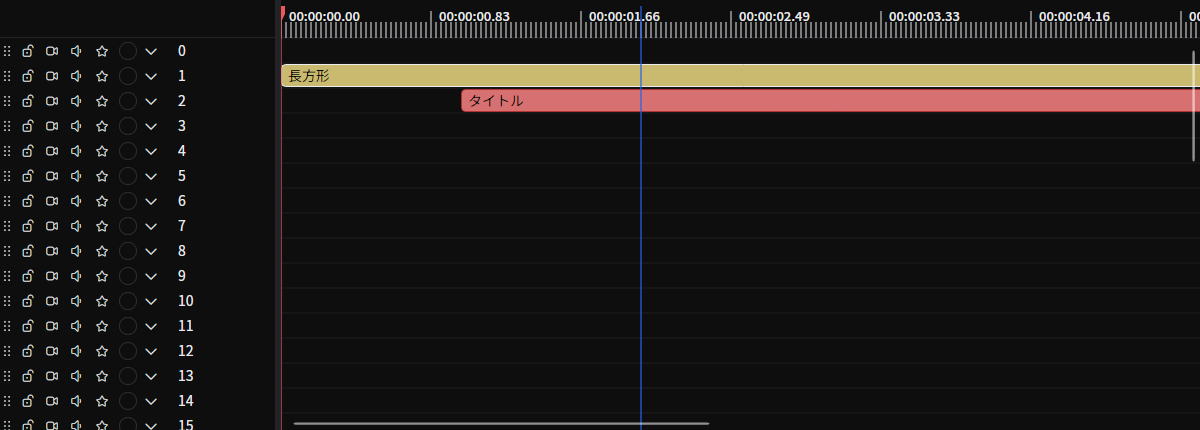Click the star icon on layer 10
Viewport: 1200px width, 430px height.
point(101,301)
